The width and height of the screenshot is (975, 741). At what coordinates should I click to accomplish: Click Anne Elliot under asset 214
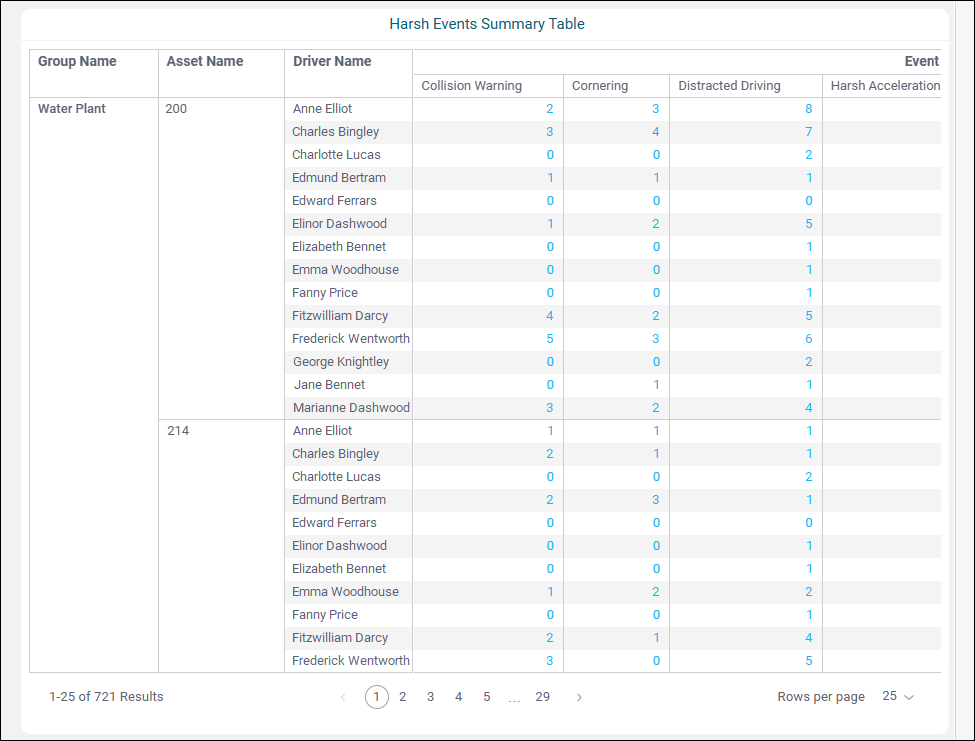[x=322, y=431]
